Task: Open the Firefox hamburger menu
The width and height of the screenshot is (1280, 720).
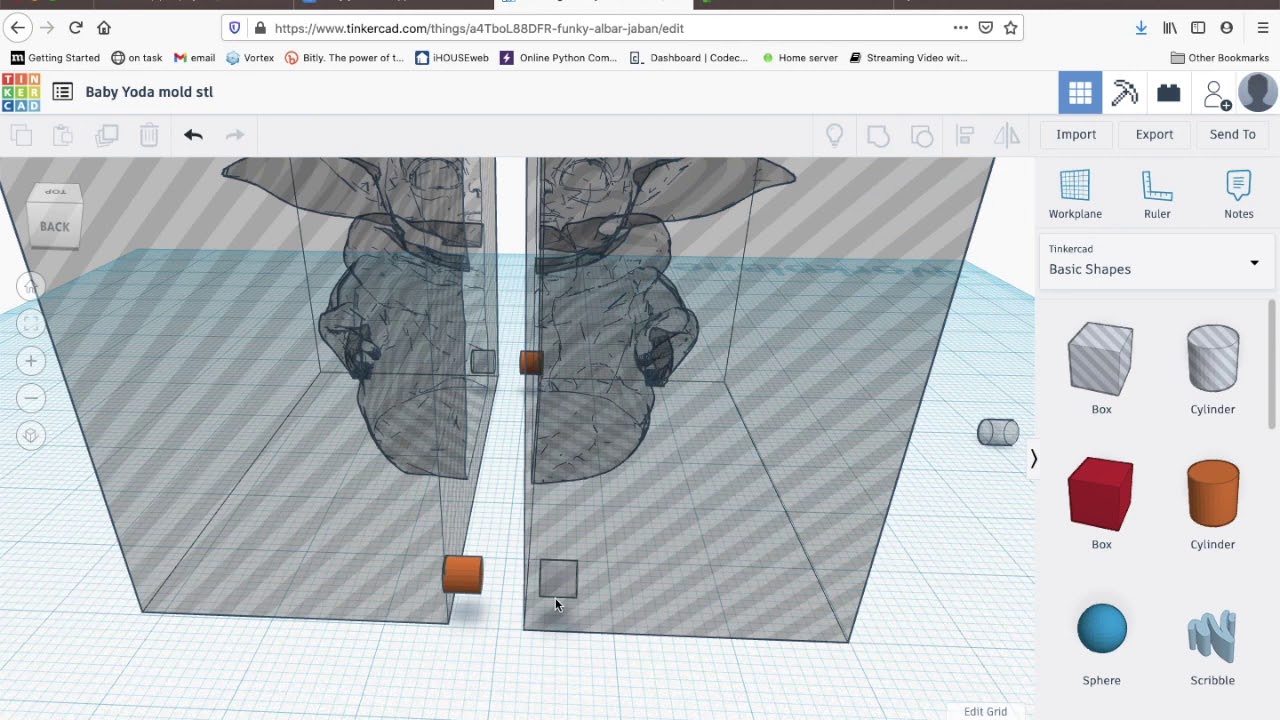Action: click(1262, 28)
